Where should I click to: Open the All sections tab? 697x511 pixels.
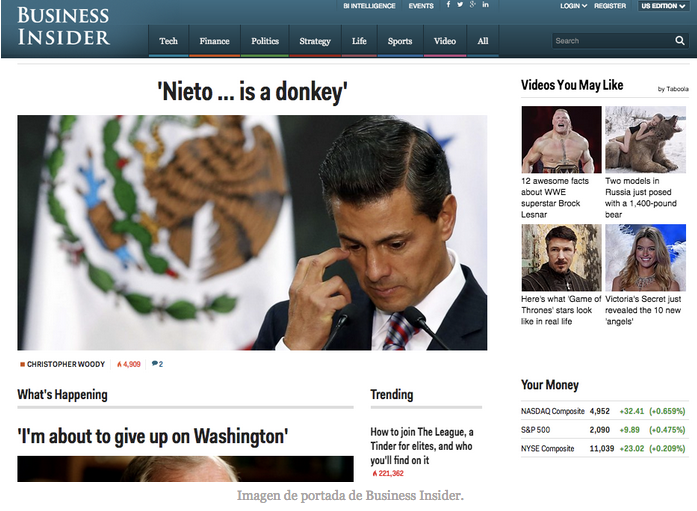(x=483, y=41)
